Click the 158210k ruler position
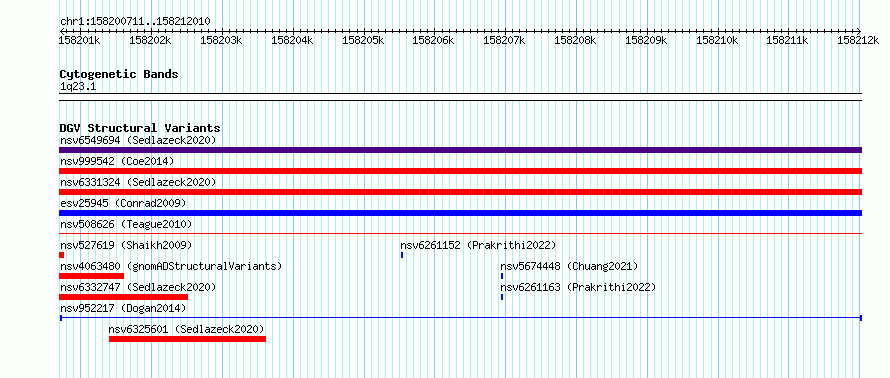Viewport: 890px width, 378px height. [x=717, y=40]
